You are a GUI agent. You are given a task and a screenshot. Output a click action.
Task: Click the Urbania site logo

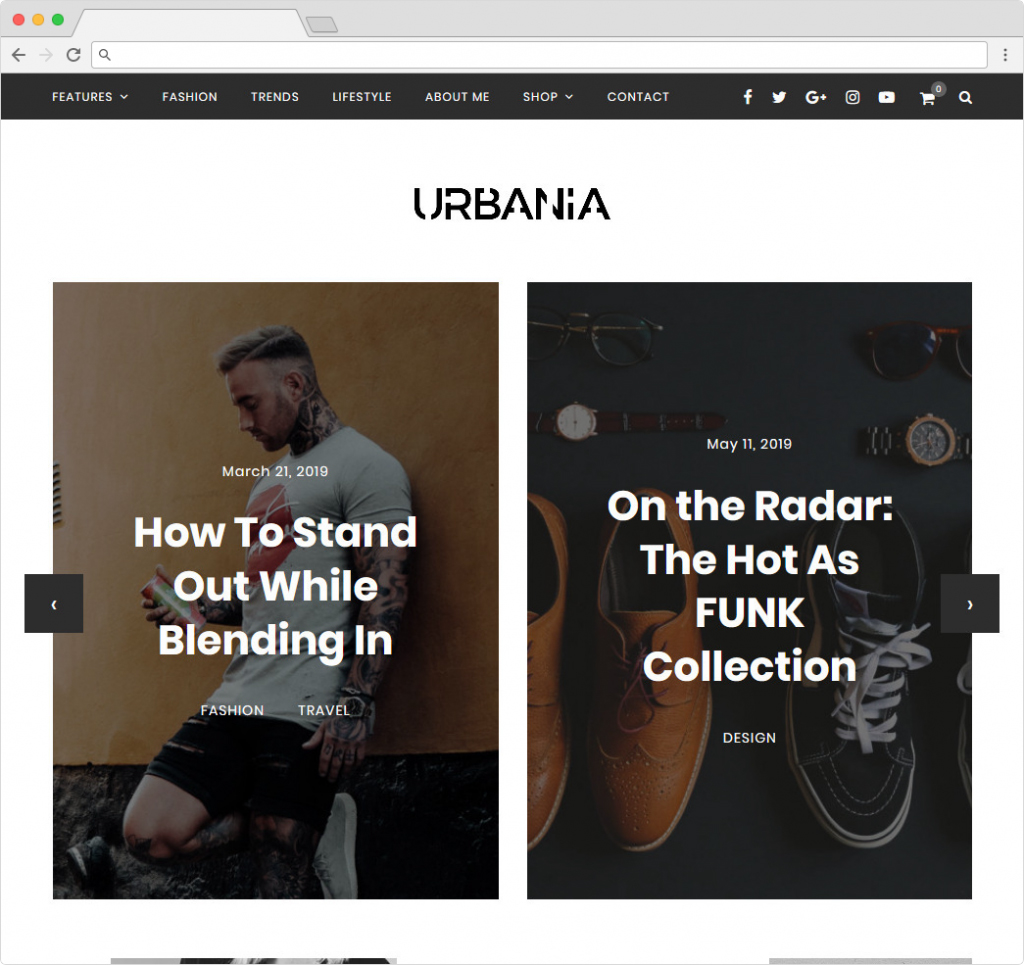tap(512, 204)
